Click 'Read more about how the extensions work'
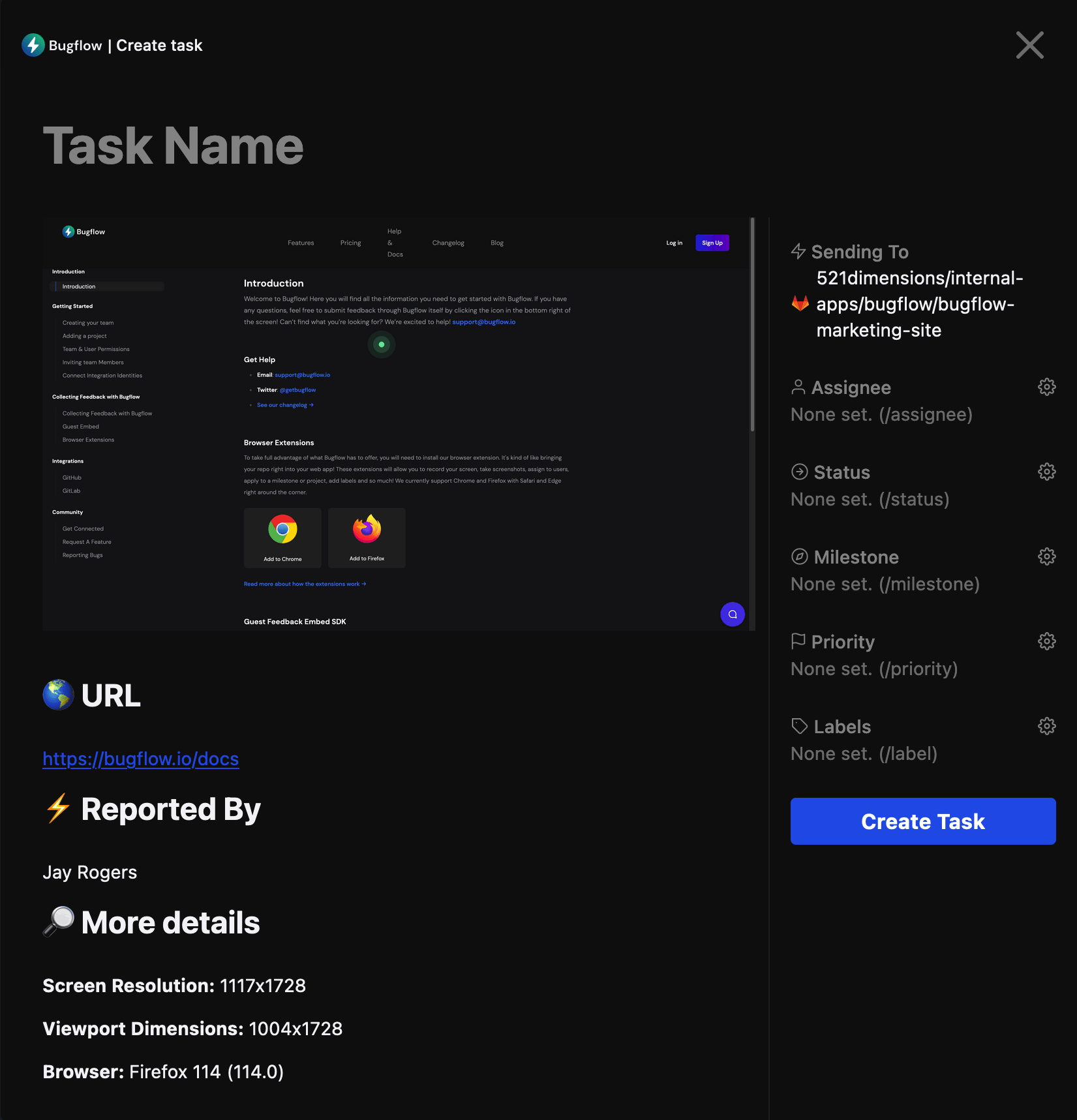The image size is (1077, 1120). pyautogui.click(x=305, y=584)
